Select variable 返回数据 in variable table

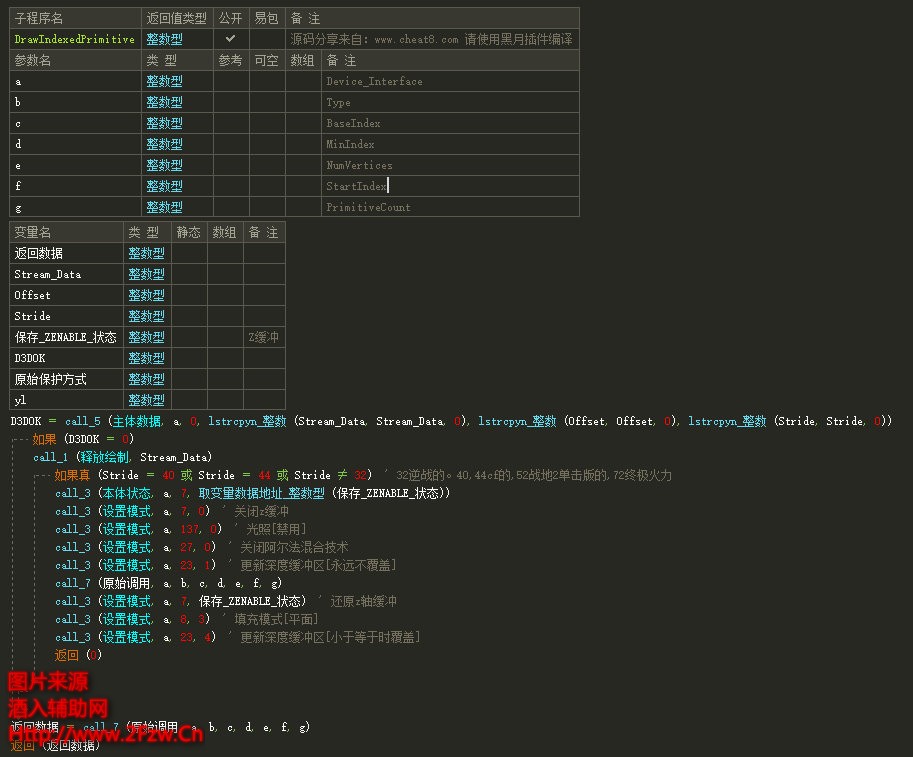click(38, 253)
